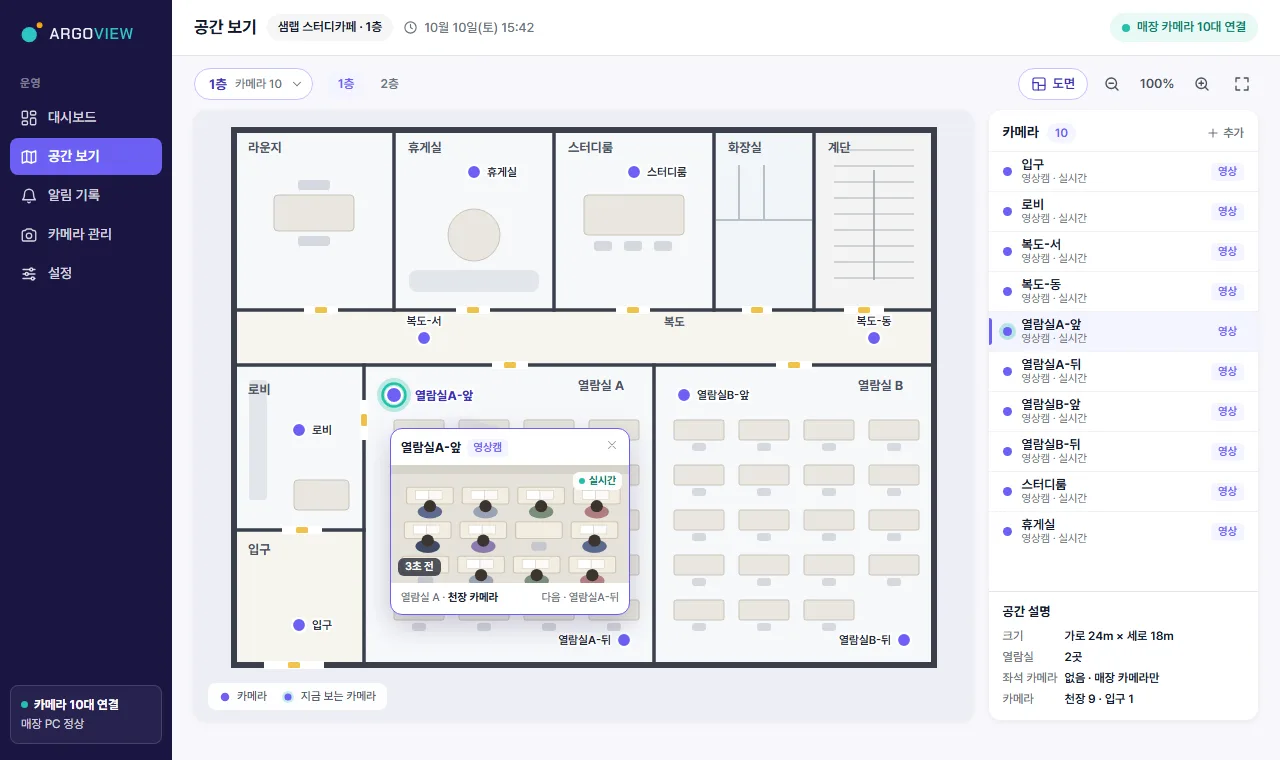Open 영상 for the 로비 row

point(1227,211)
